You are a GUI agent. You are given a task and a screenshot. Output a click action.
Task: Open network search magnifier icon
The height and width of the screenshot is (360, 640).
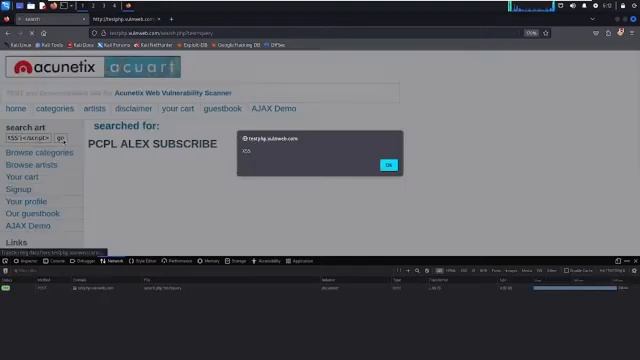417,270
